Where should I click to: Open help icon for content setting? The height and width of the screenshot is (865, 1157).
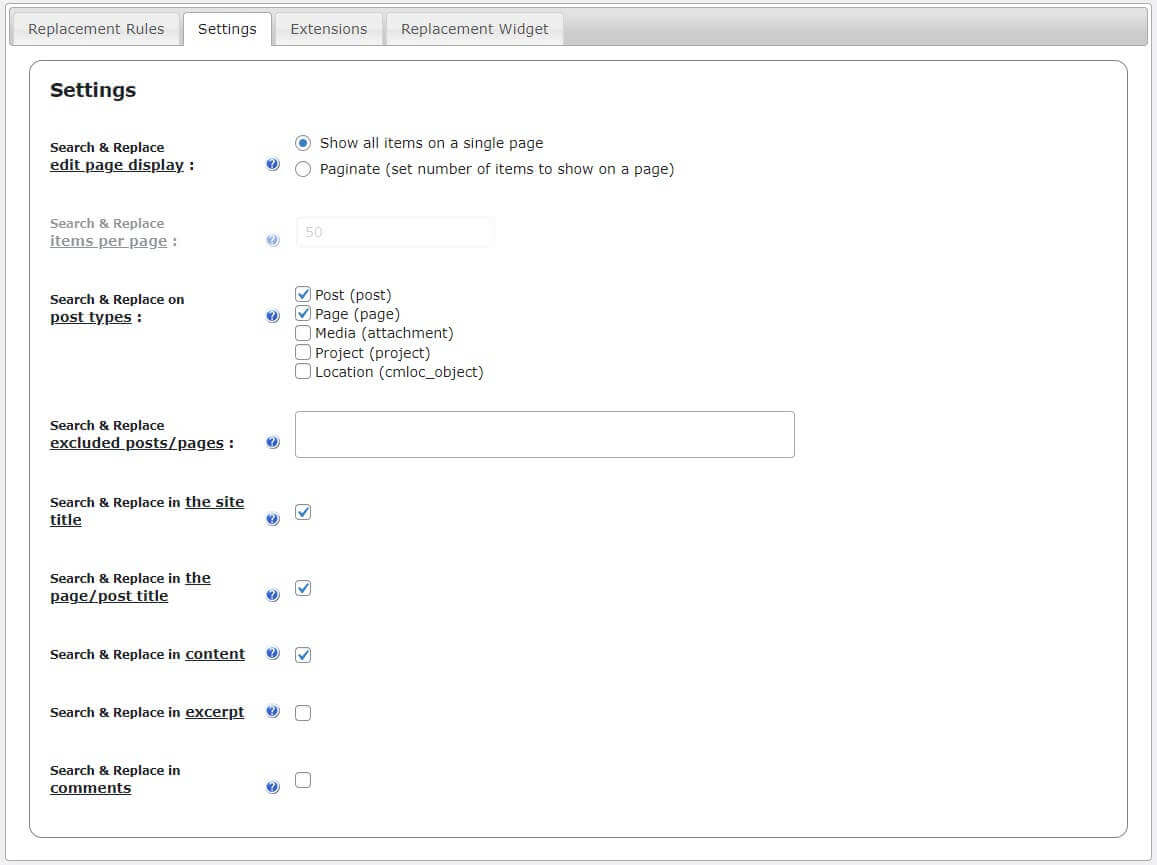click(272, 653)
